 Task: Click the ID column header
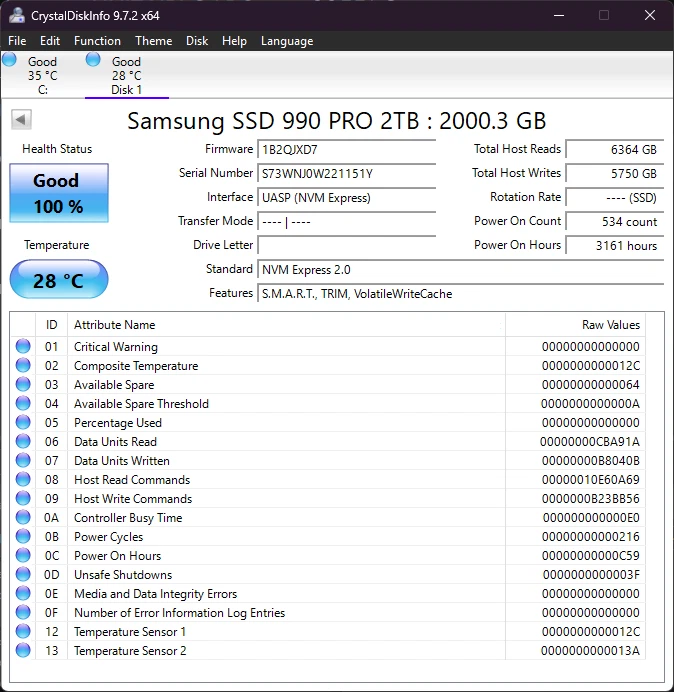pyautogui.click(x=52, y=325)
